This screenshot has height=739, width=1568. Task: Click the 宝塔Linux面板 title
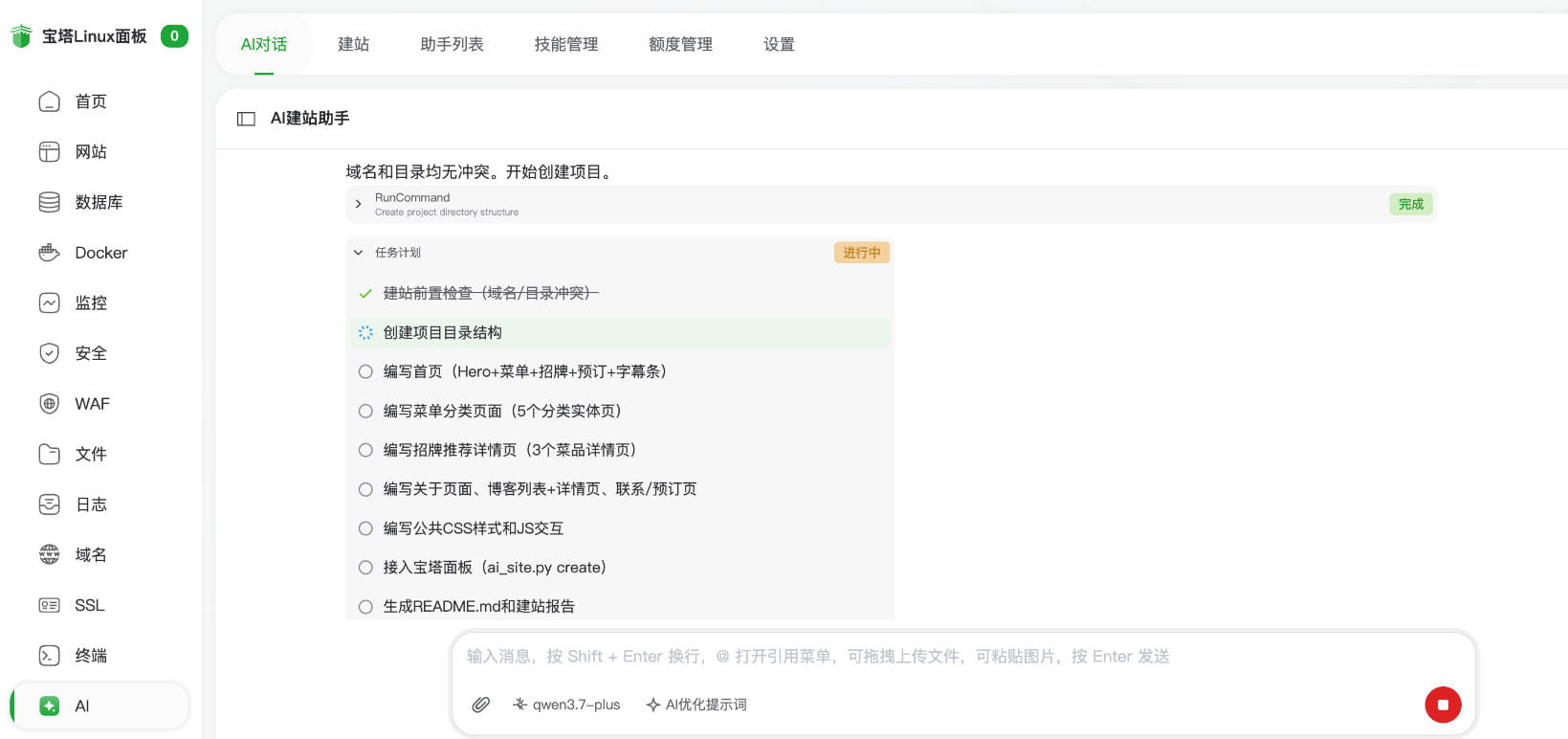pos(94,36)
